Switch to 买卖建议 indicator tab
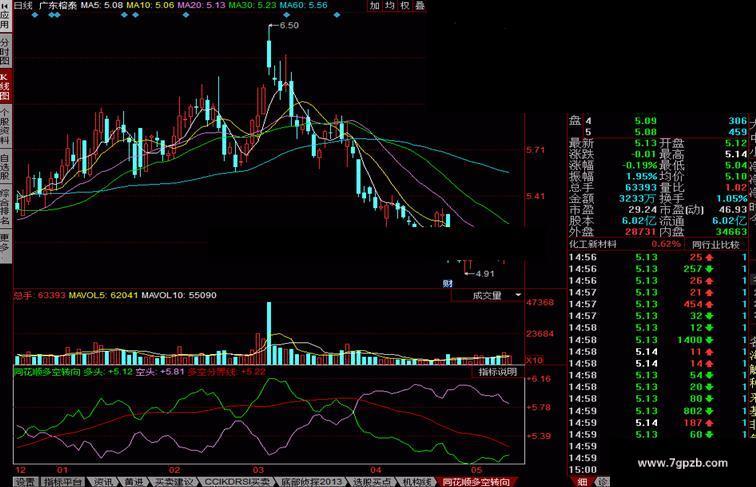 [174, 482]
